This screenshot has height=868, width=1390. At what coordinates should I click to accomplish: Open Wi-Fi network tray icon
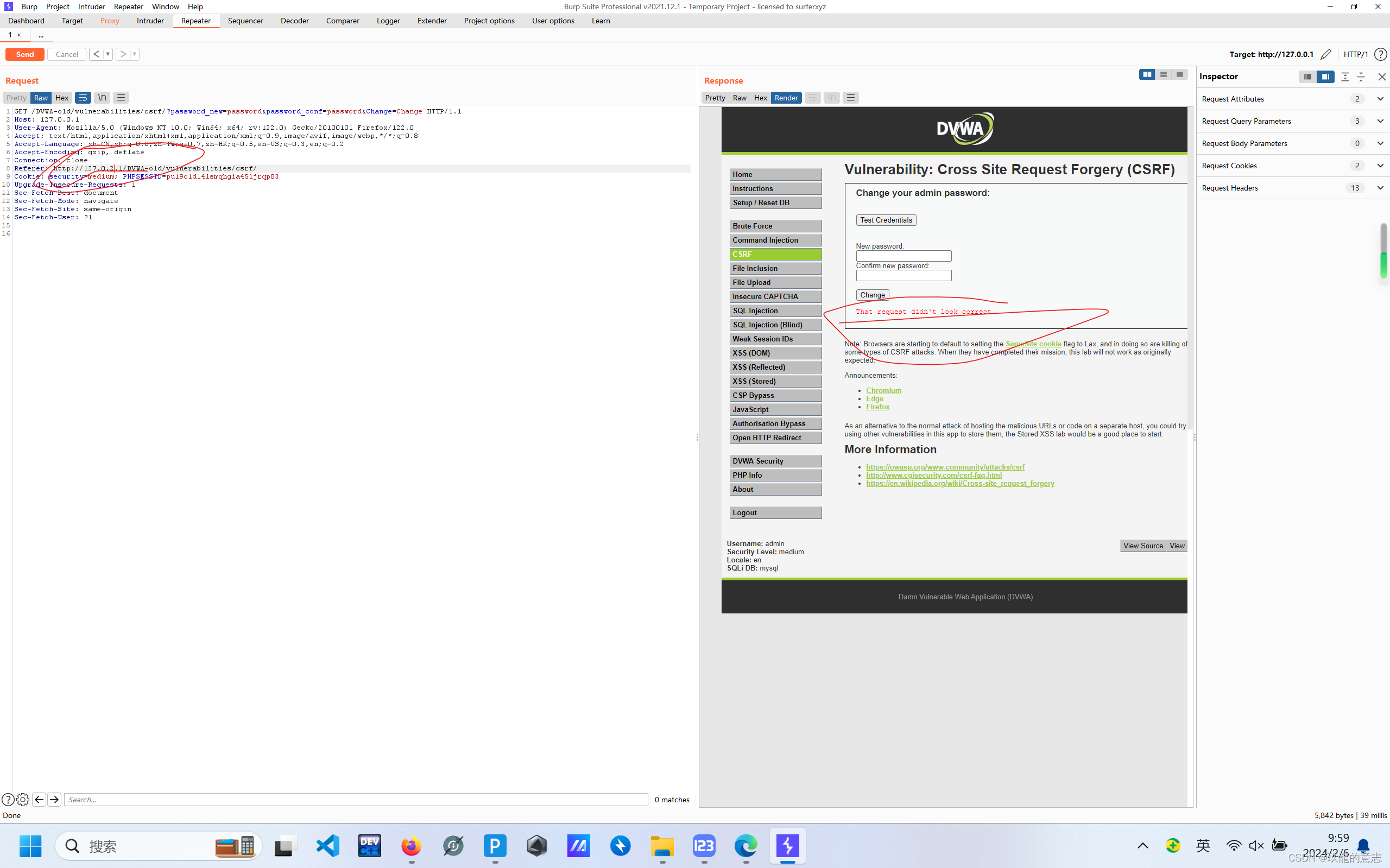(x=1233, y=846)
